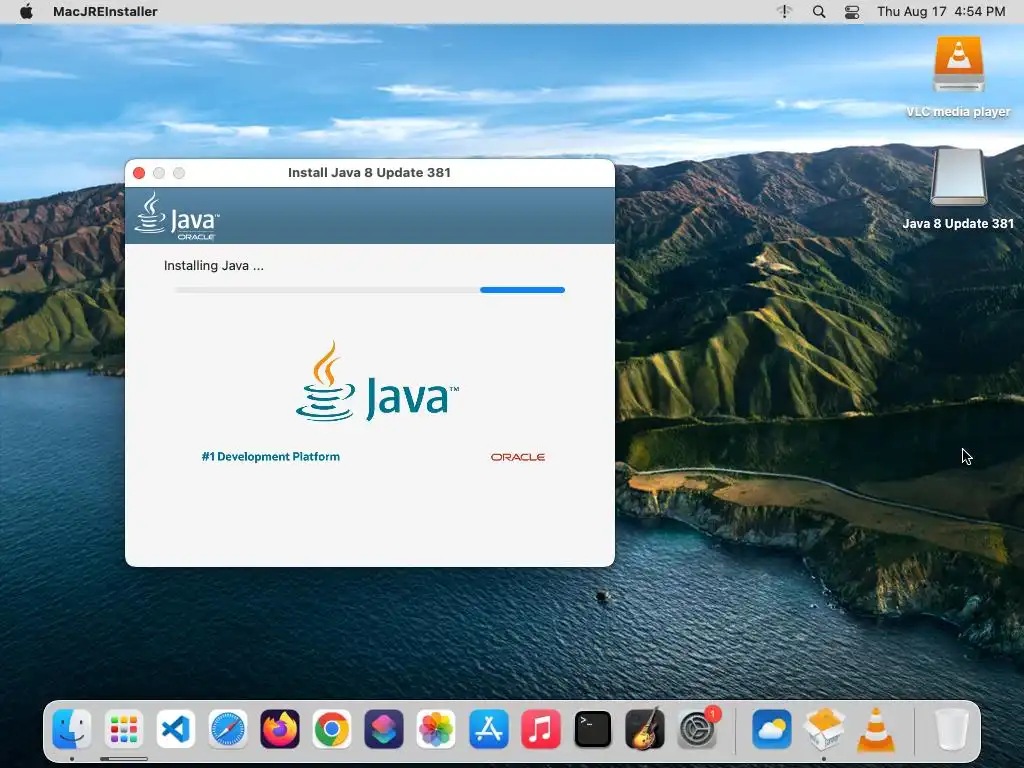This screenshot has height=768, width=1024.
Task: Launch the App Store from the Dock
Action: point(488,729)
